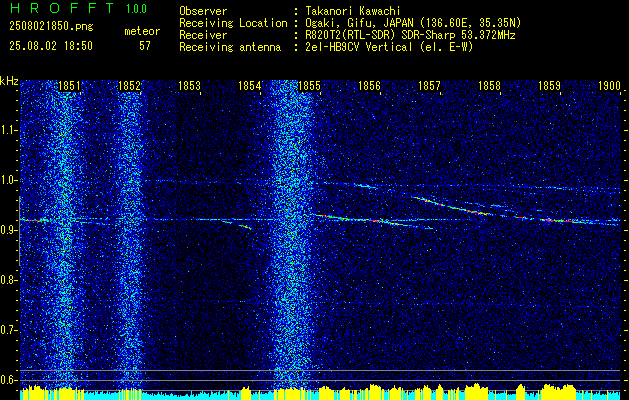629x400 pixels.
Task: Click the 1855 time marker
Action: [x=309, y=86]
